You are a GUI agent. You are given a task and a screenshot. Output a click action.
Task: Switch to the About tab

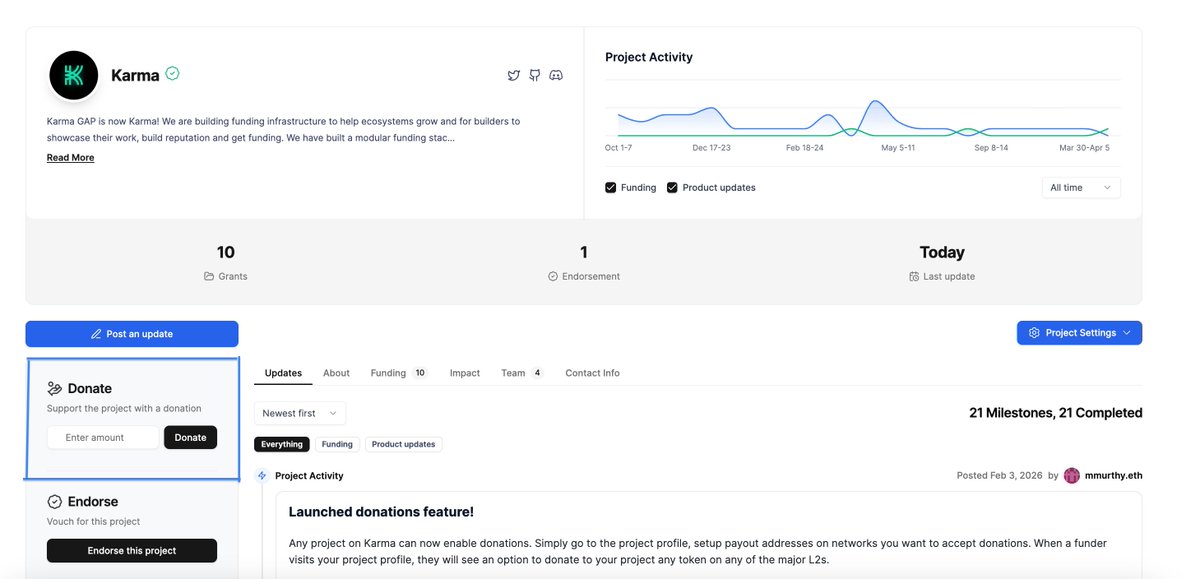point(336,373)
